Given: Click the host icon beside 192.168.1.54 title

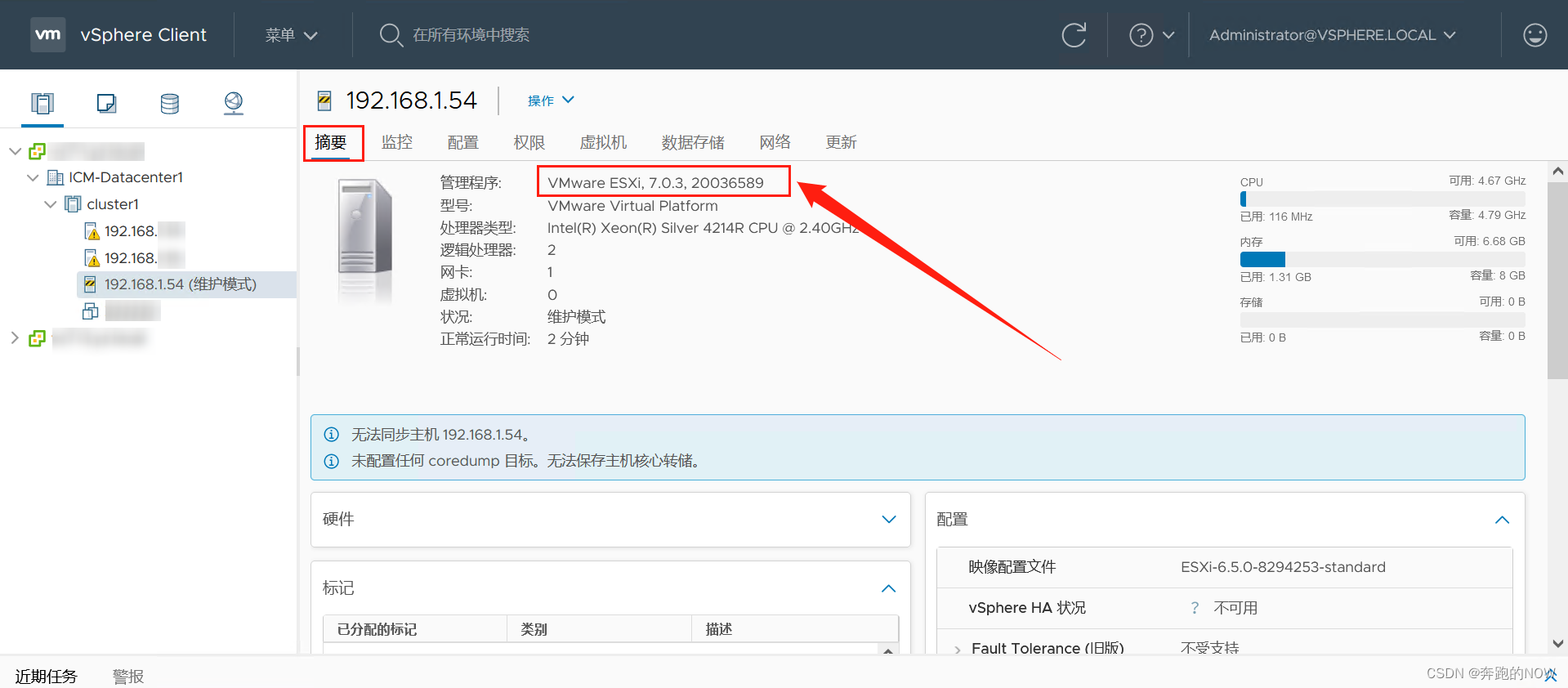Looking at the screenshot, I should coord(324,101).
